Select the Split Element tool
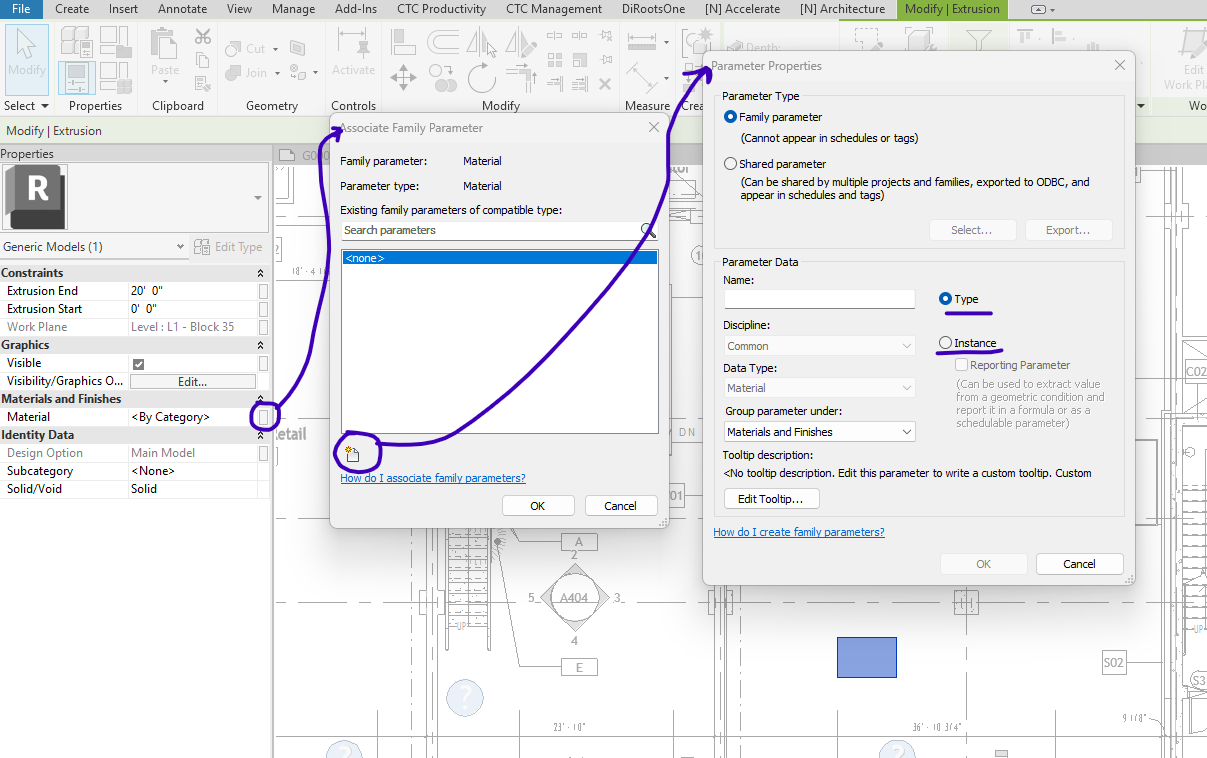 coord(555,35)
